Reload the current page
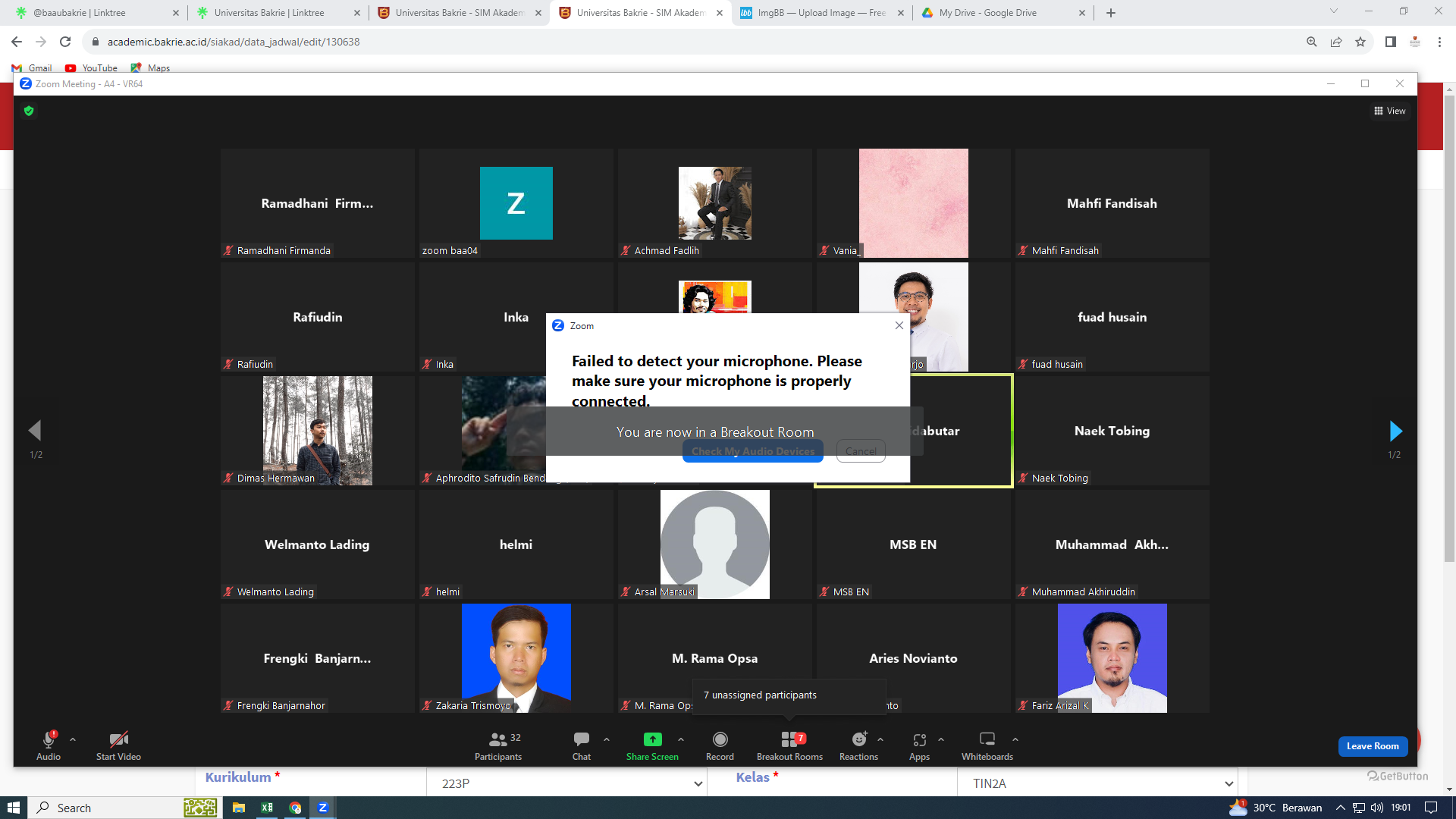The width and height of the screenshot is (1456, 819). pos(65,42)
